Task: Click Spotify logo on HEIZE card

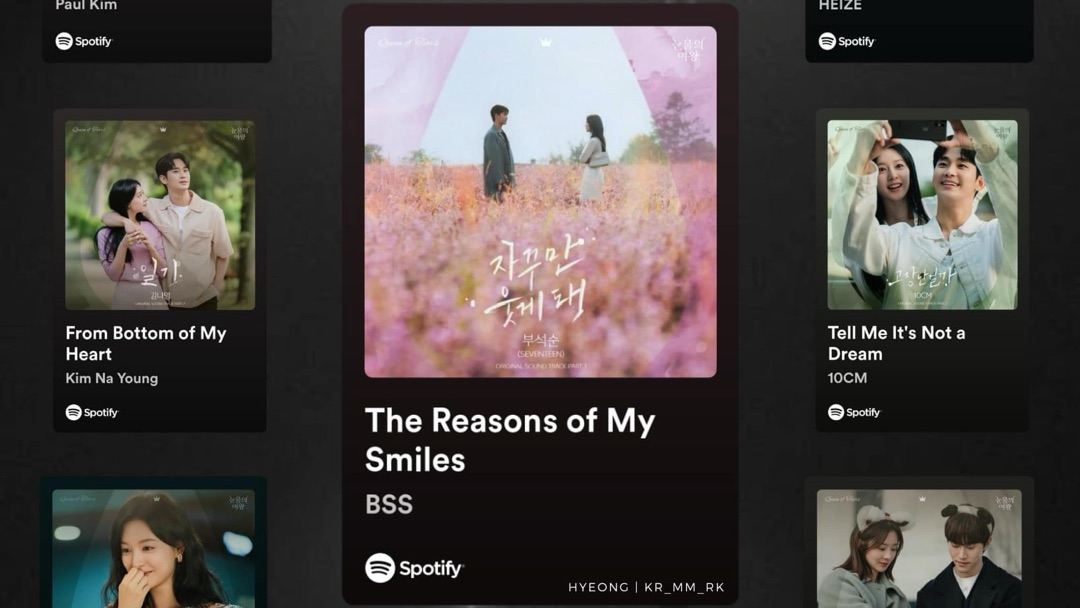Action: click(847, 41)
